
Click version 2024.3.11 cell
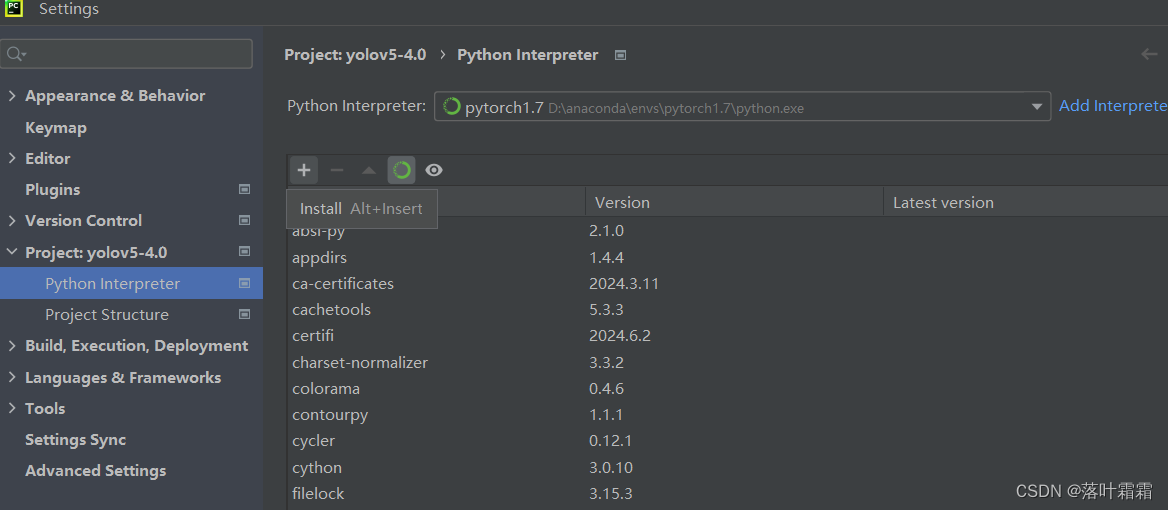tap(623, 284)
